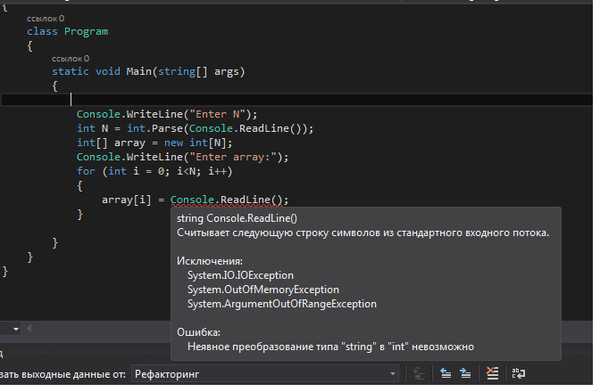Click the Console.WriteLine("Enter array:") line
Screen dimensions: 600x392
(x=183, y=157)
